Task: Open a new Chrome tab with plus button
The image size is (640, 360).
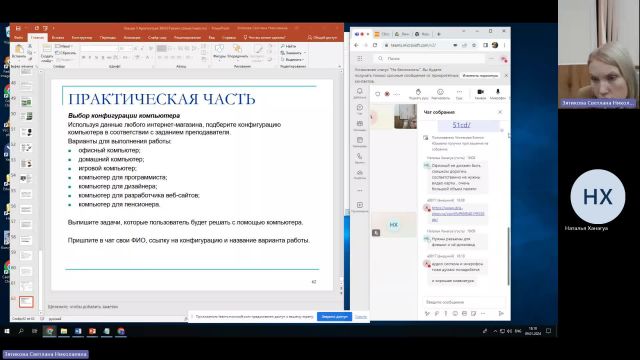Action: [439, 34]
